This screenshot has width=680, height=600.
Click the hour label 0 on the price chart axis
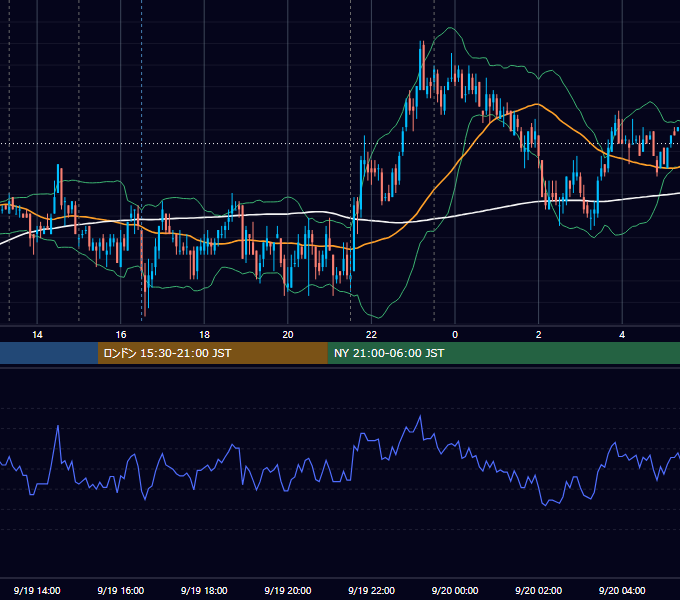(x=455, y=335)
